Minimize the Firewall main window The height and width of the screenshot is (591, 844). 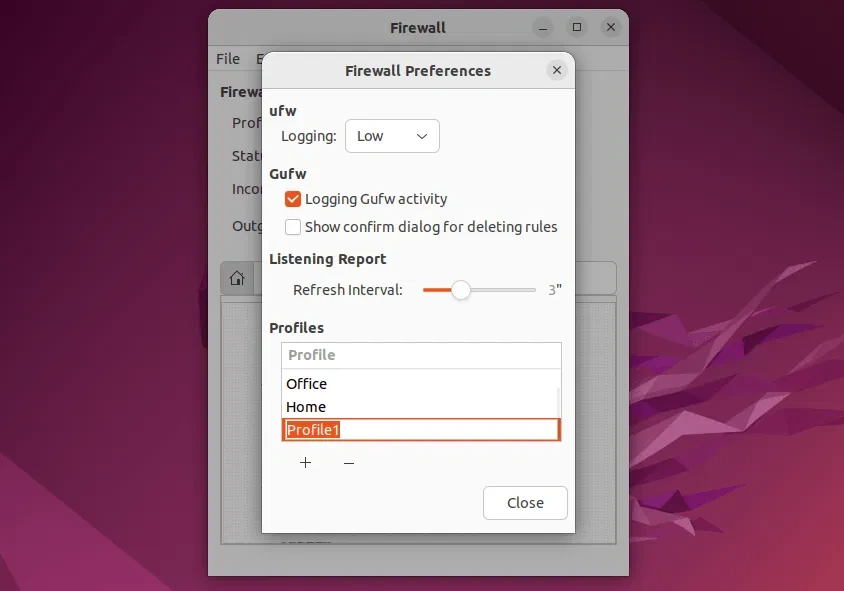[542, 27]
